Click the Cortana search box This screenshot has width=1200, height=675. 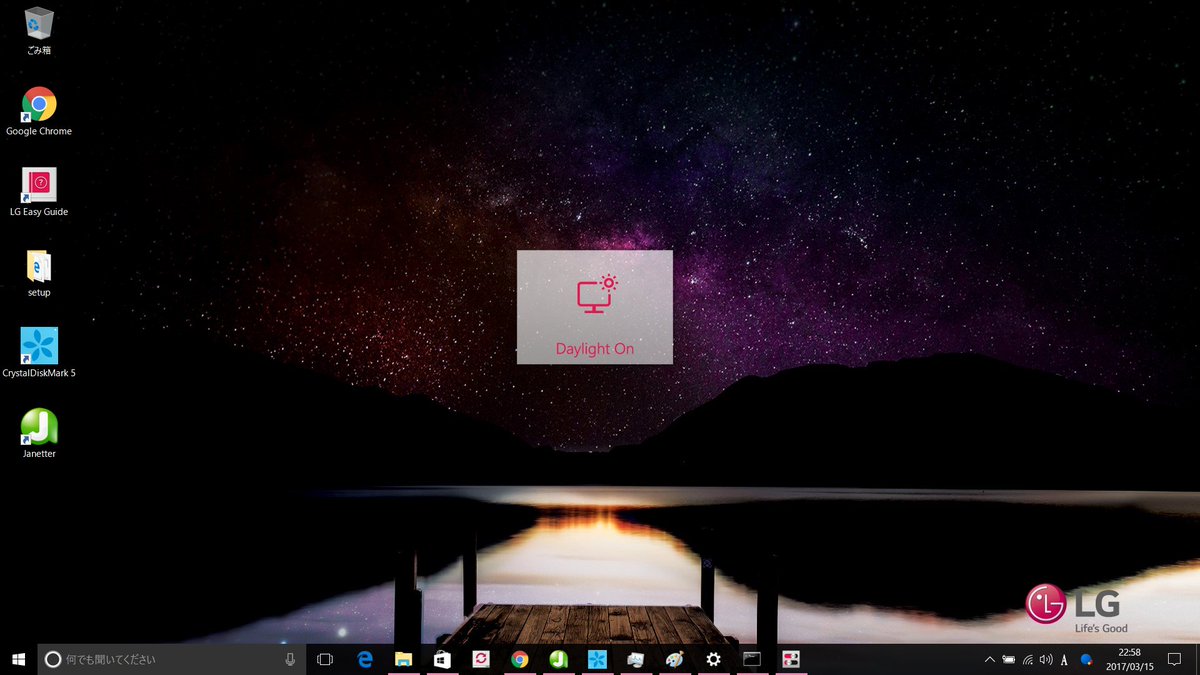[x=171, y=659]
